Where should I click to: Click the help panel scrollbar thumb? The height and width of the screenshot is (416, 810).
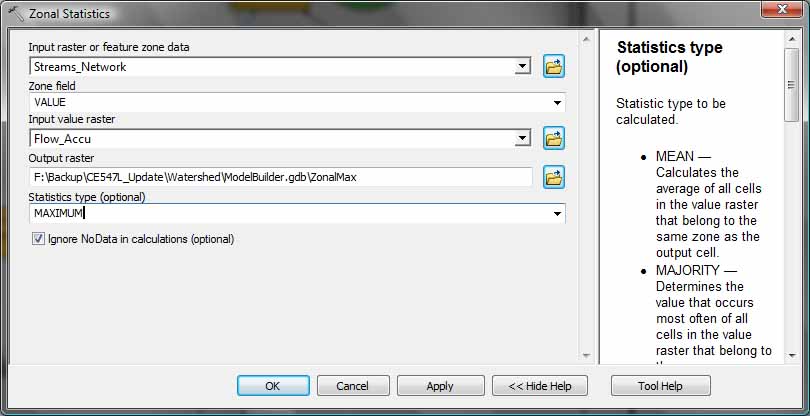click(791, 85)
